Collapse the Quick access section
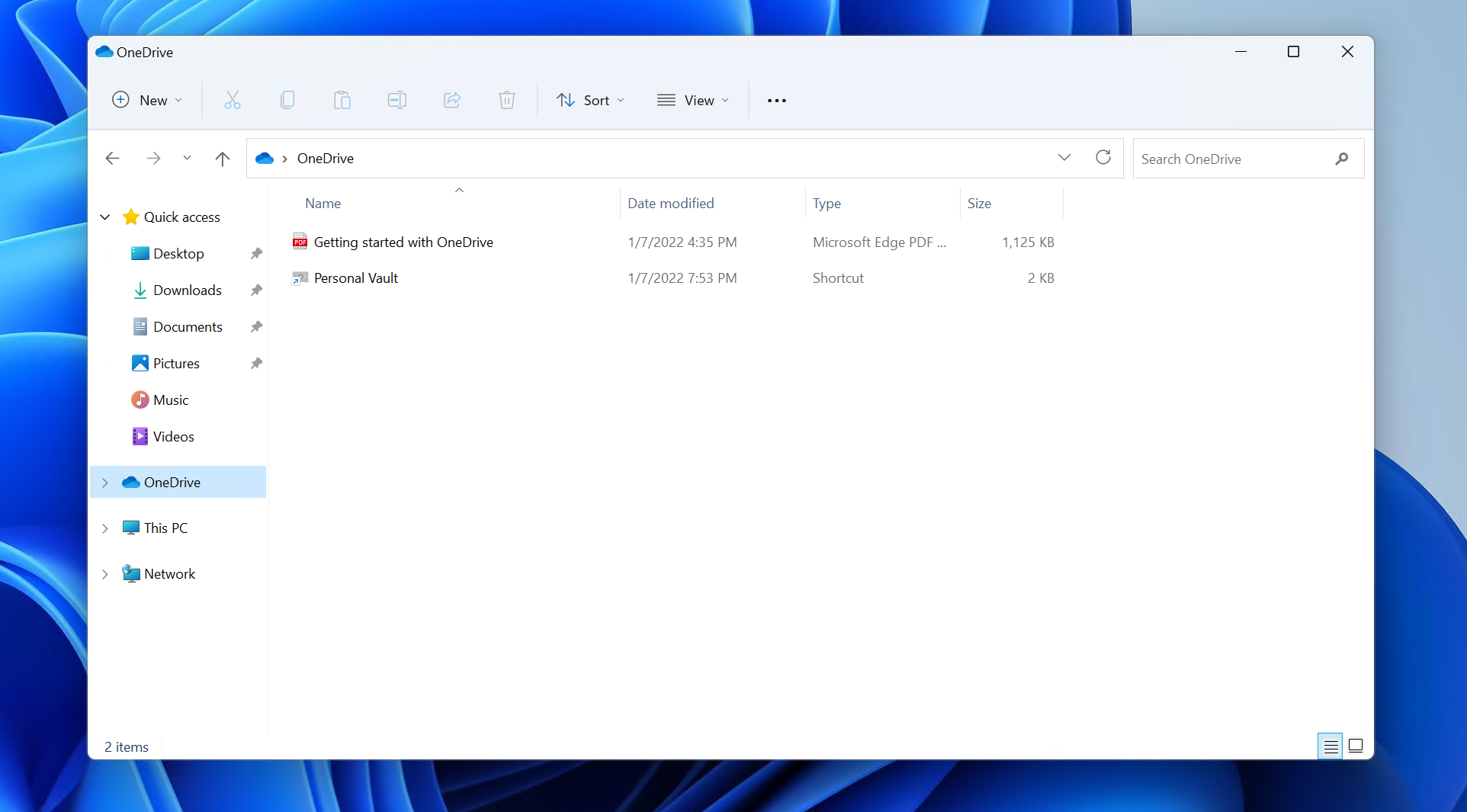Viewport: 1467px width, 812px height. [105, 217]
